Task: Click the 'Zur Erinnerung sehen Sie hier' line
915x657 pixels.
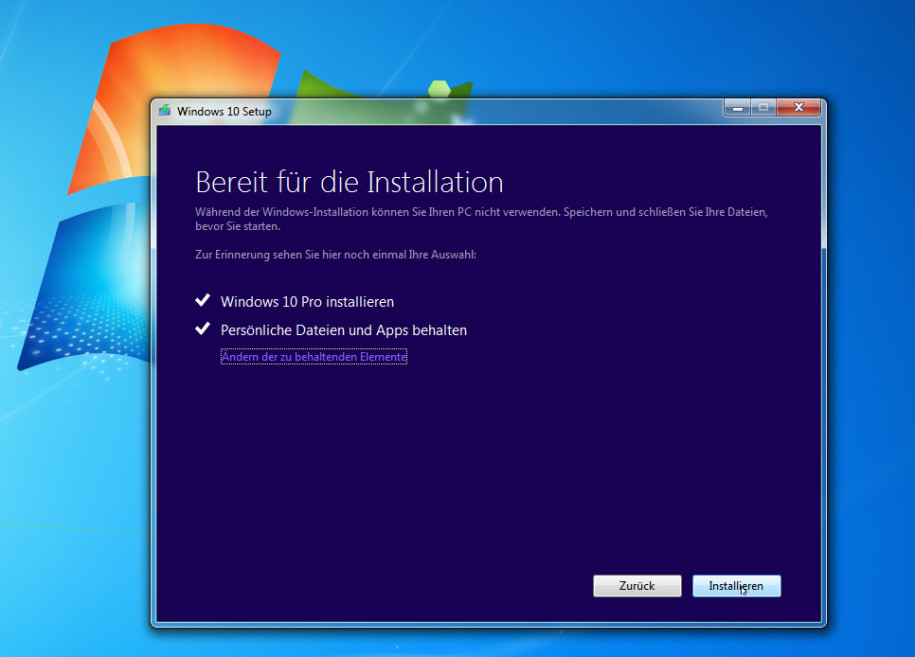Action: [336, 254]
